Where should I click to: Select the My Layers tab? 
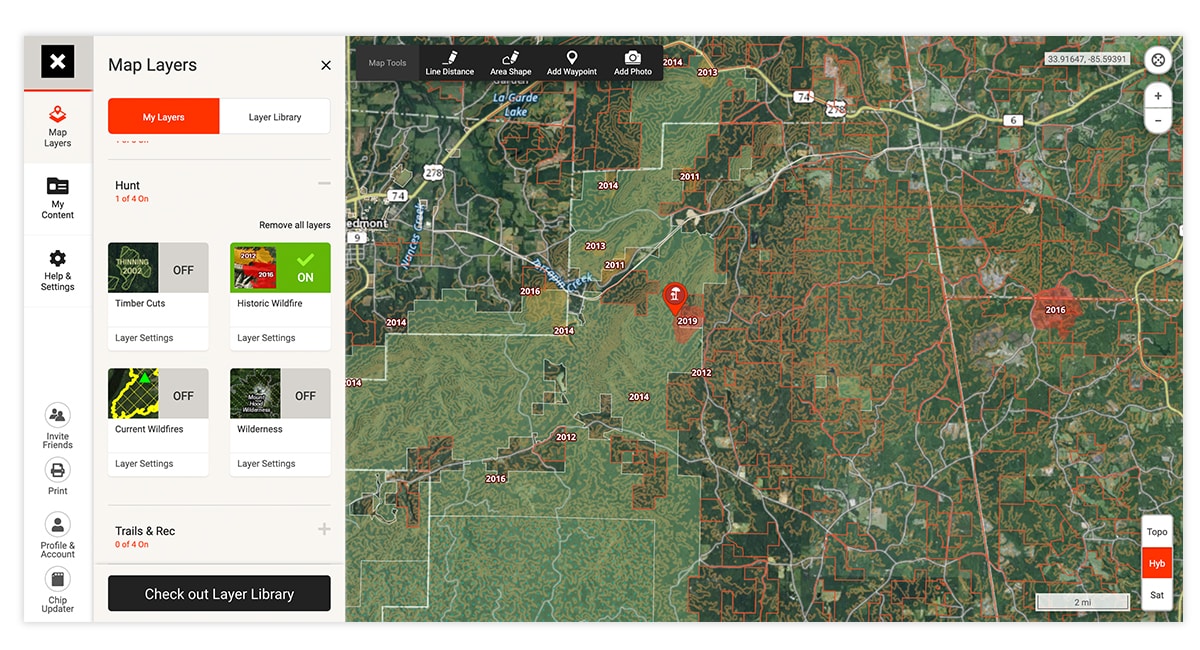coord(163,117)
